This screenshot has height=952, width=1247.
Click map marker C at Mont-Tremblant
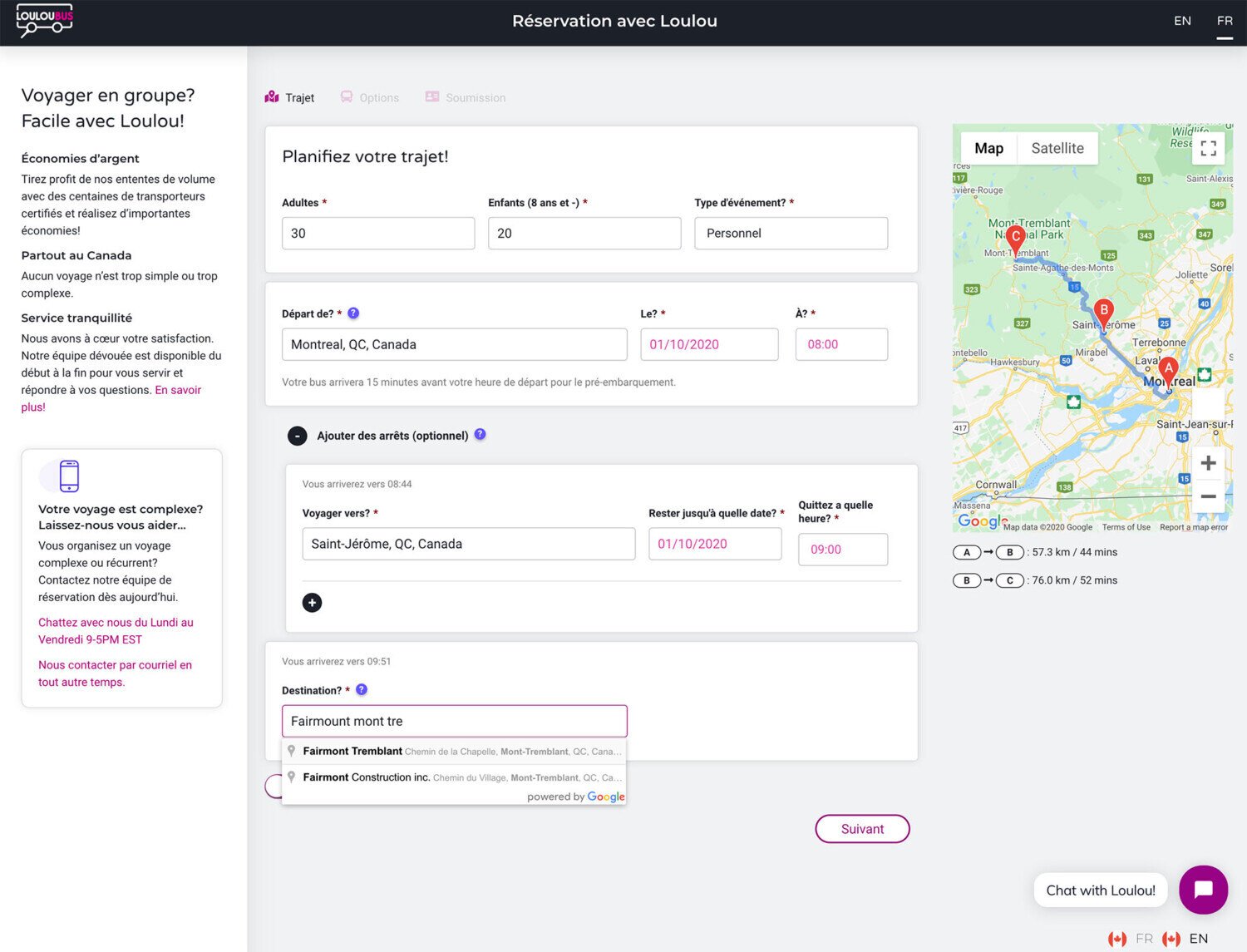pos(1015,240)
